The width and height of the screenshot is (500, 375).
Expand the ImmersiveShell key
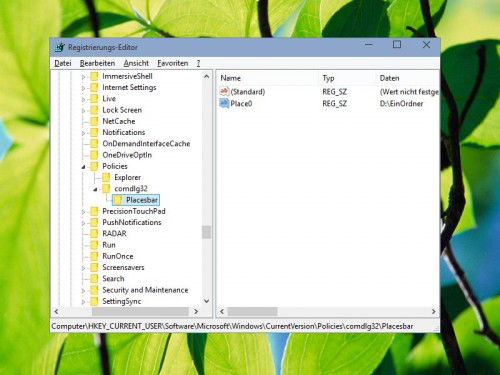83,77
